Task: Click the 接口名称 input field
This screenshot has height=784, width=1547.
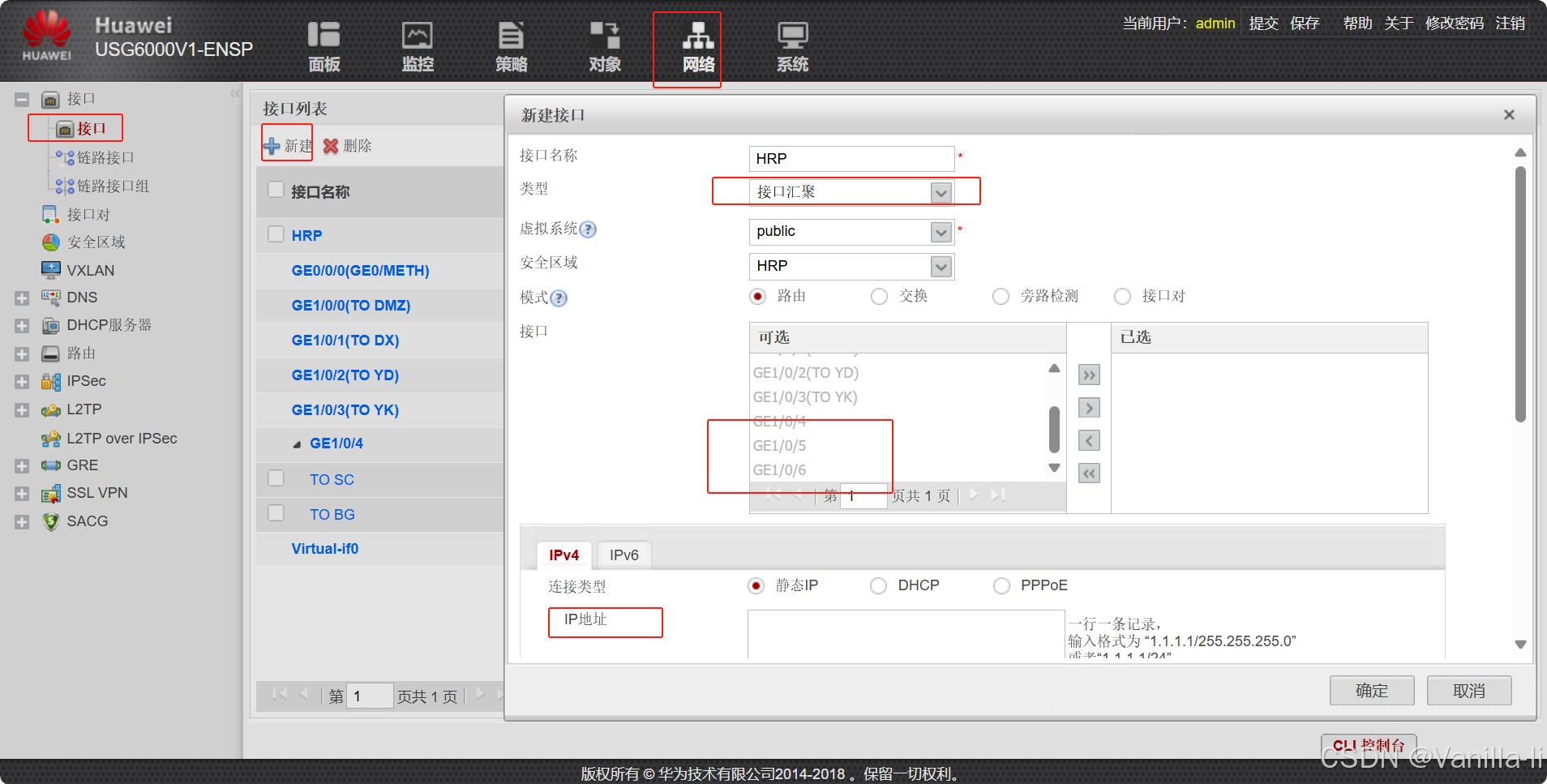Action: (x=851, y=159)
